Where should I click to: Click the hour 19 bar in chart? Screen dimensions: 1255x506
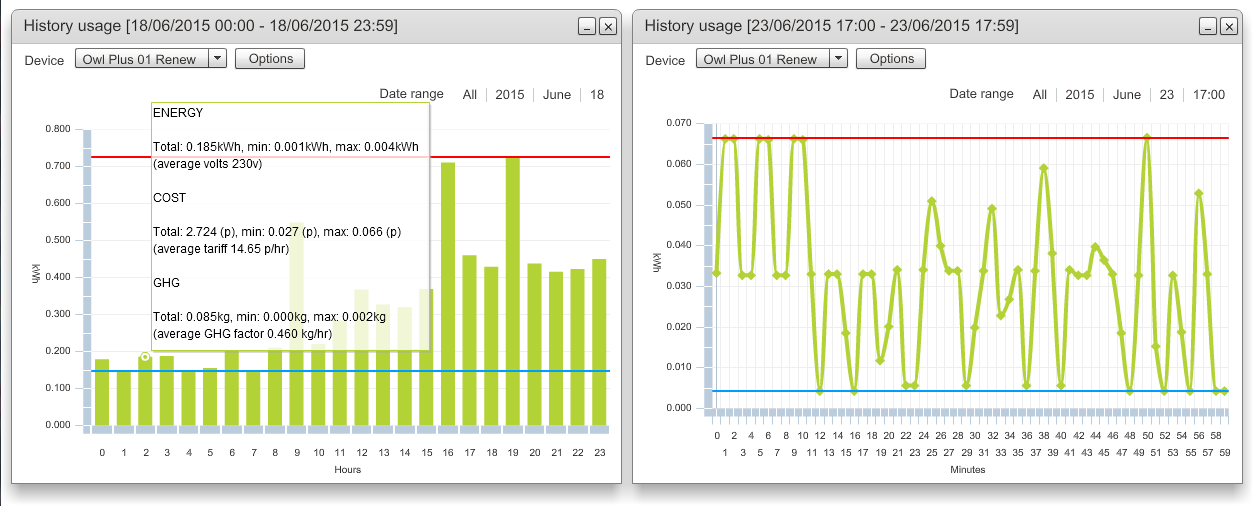512,291
